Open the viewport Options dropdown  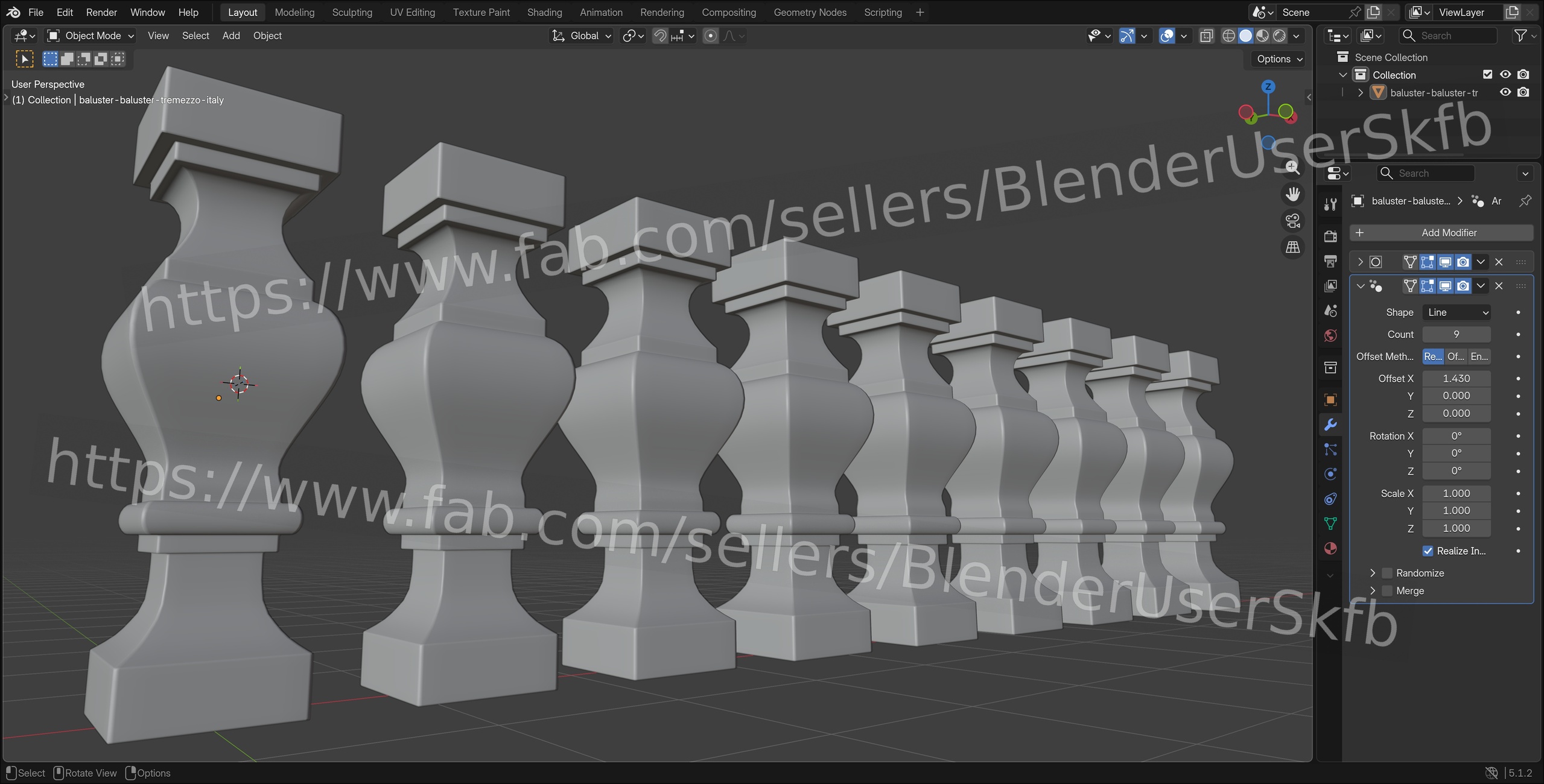click(1279, 59)
